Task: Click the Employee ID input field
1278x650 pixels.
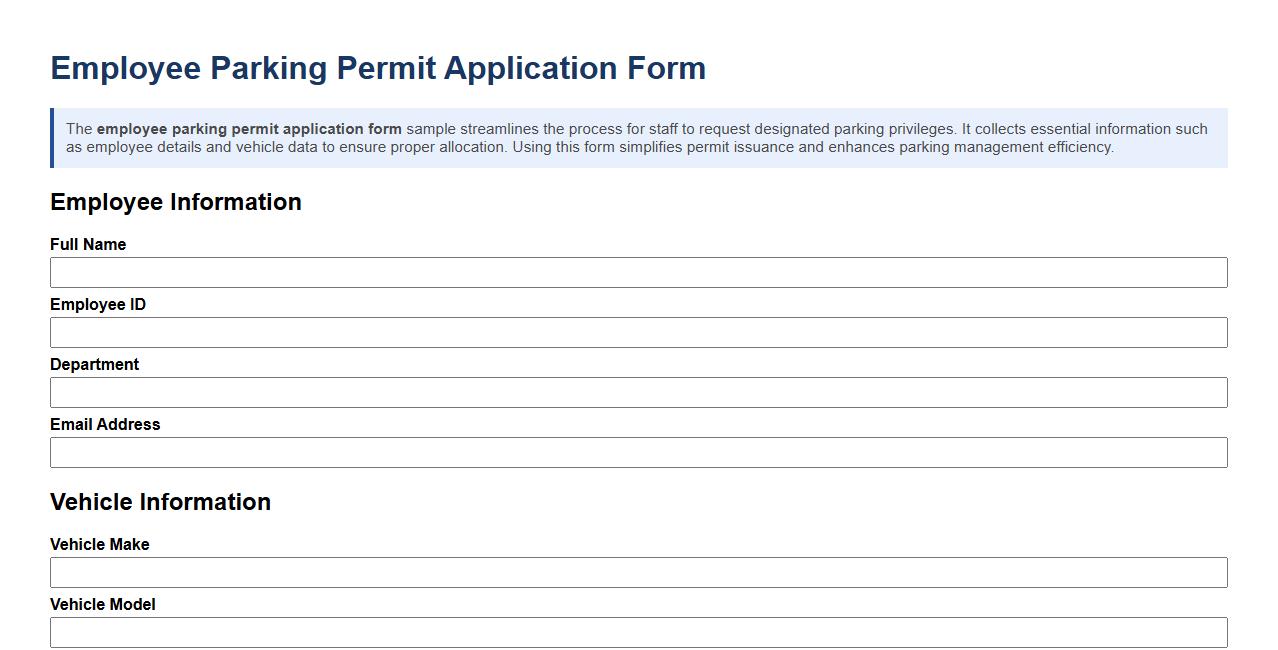Action: point(638,332)
